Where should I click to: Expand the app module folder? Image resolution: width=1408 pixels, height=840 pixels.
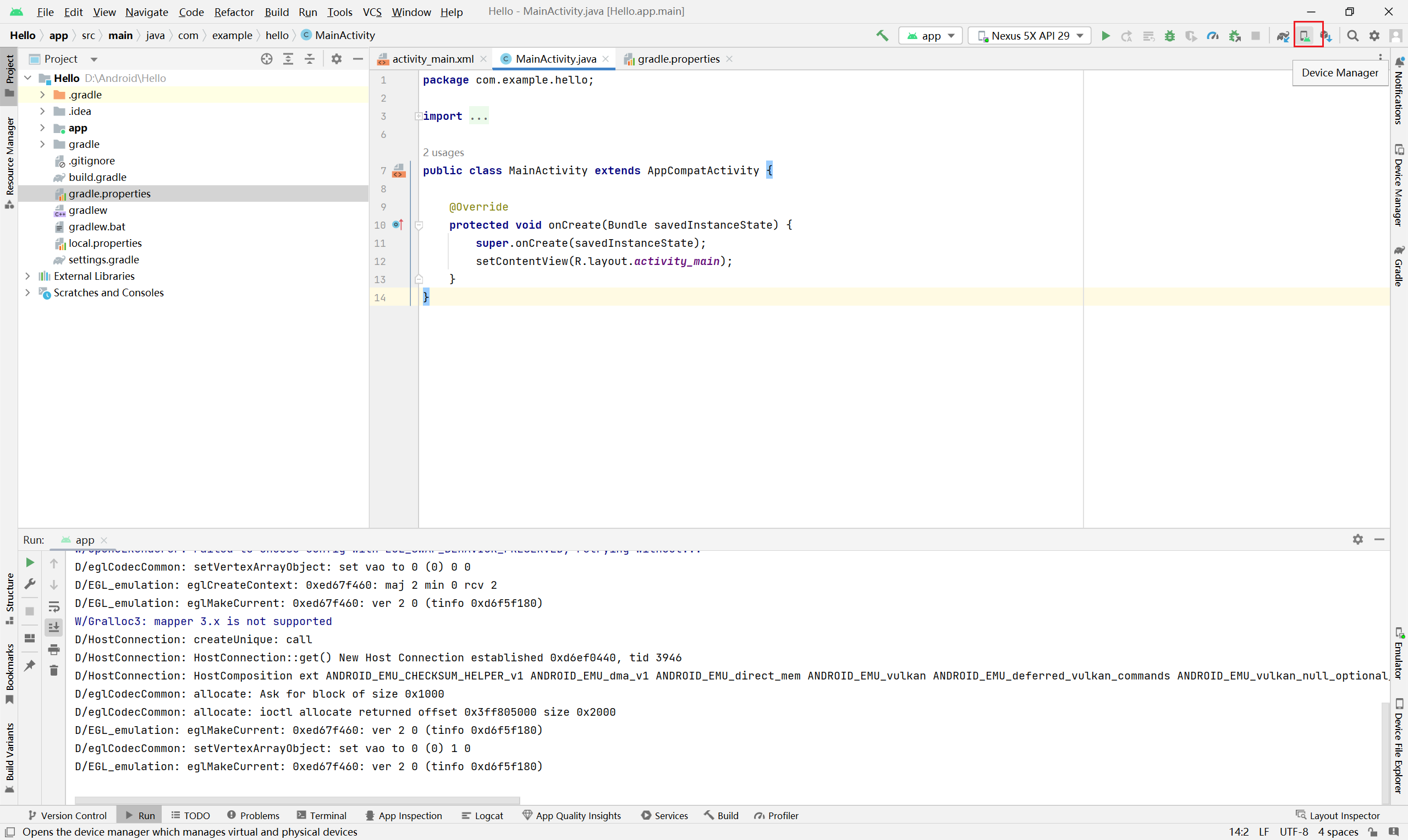[x=42, y=128]
